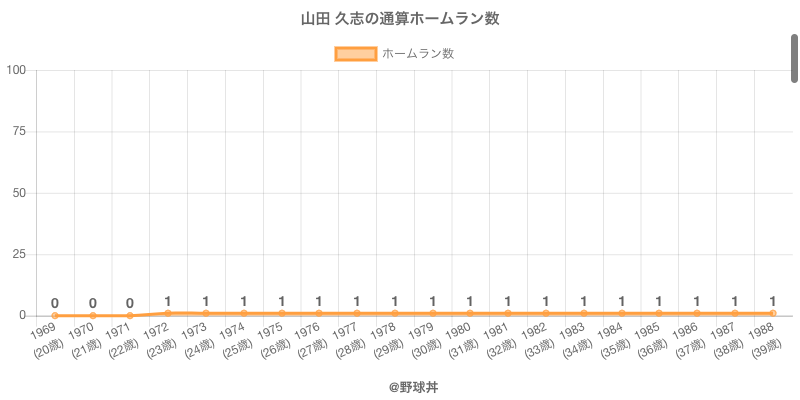Click the 1980 data point marker
Image resolution: width=800 pixels, height=400 pixels.
(470, 313)
